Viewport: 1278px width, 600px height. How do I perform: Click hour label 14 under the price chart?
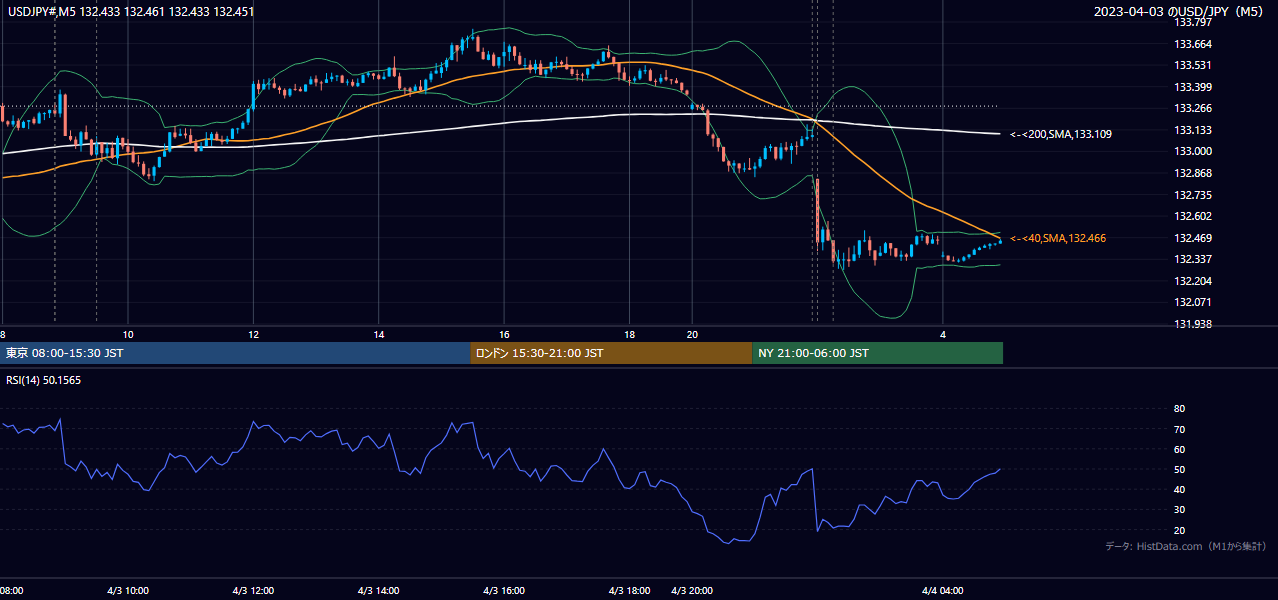tap(379, 335)
